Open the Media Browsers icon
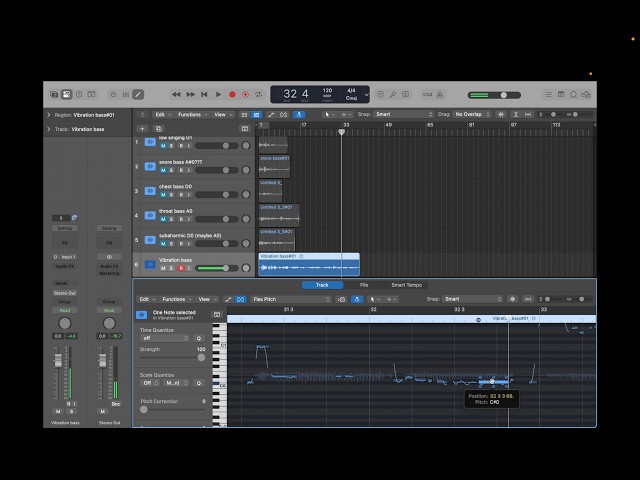This screenshot has height=480, width=640. 586,94
